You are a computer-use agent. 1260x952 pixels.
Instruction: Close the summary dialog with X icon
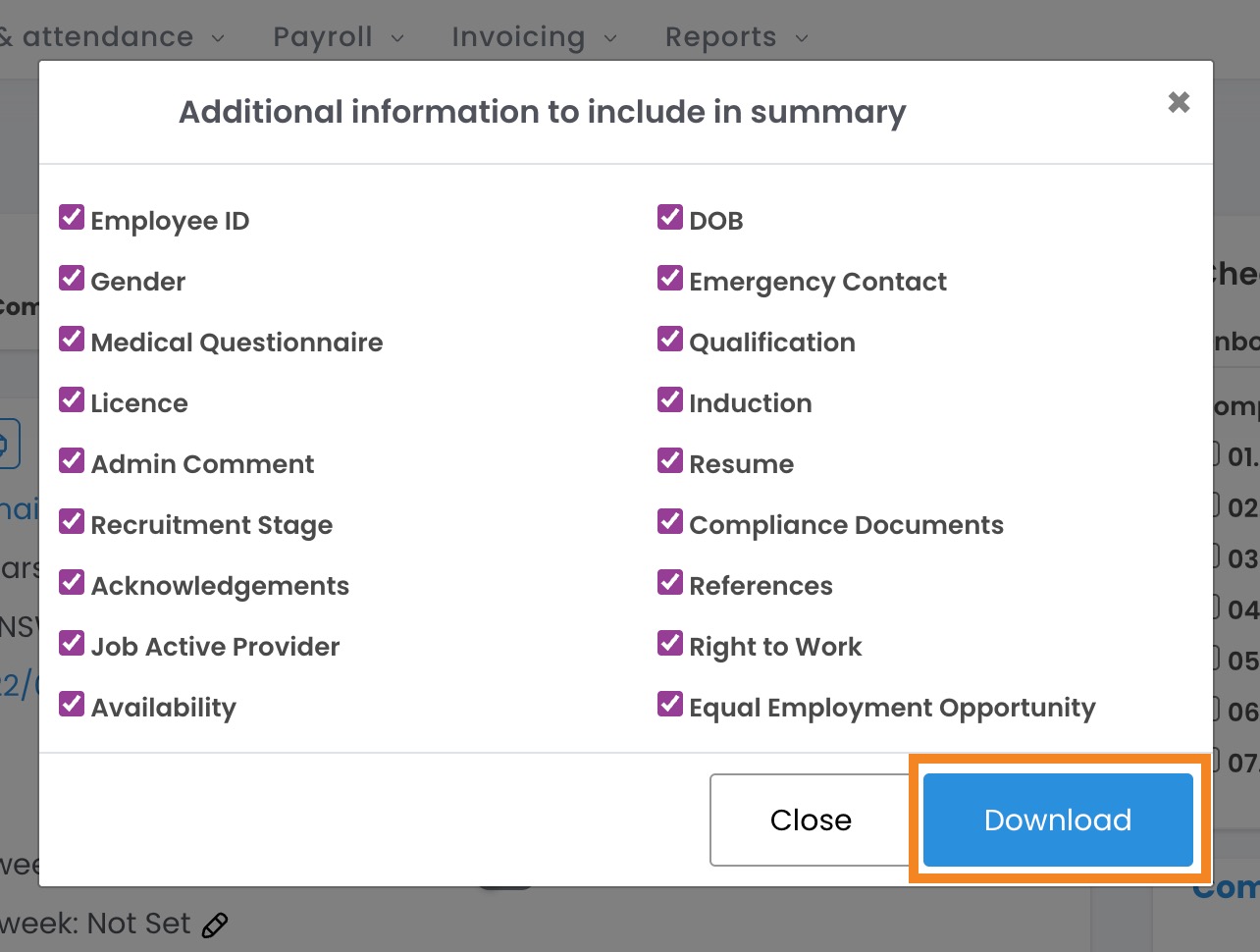[x=1179, y=102]
